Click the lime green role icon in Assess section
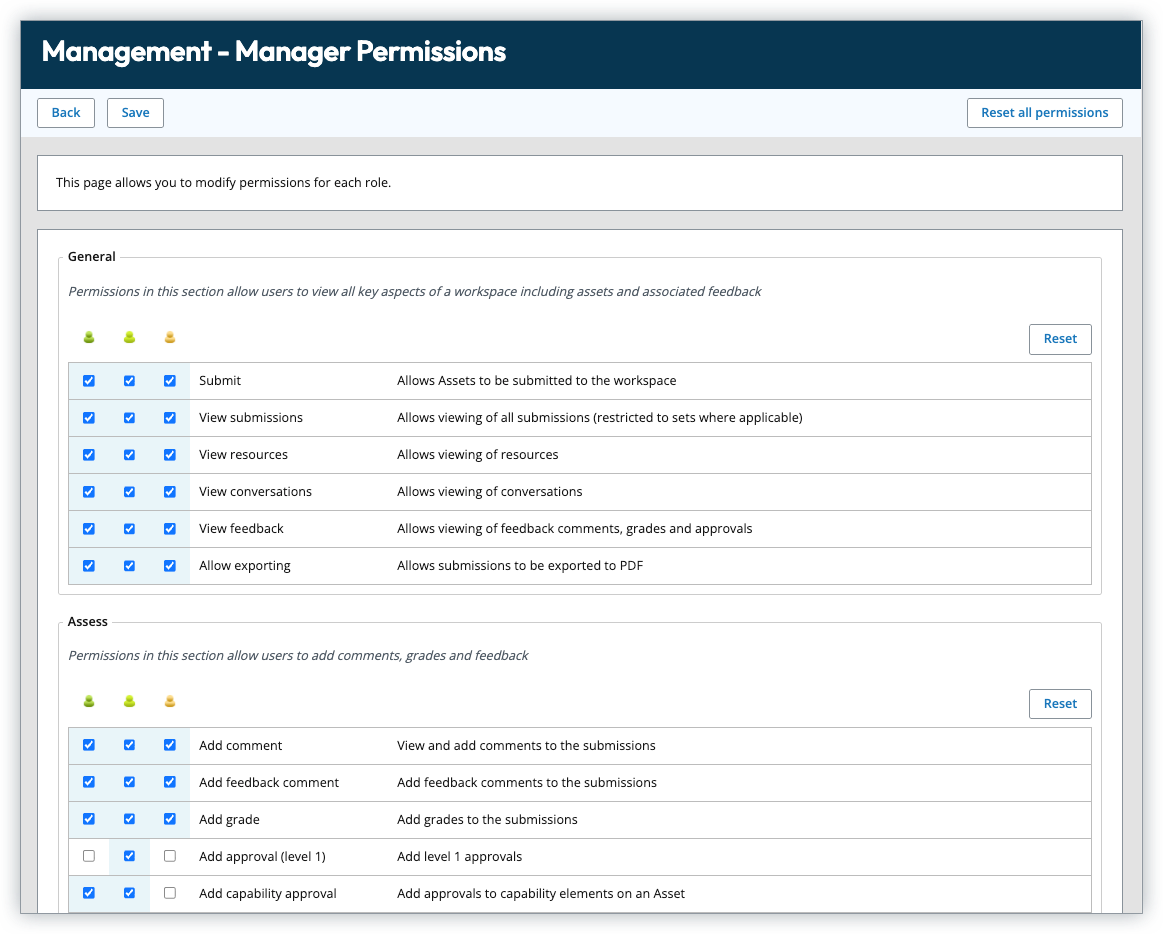The width and height of the screenshot is (1163, 934). (129, 702)
